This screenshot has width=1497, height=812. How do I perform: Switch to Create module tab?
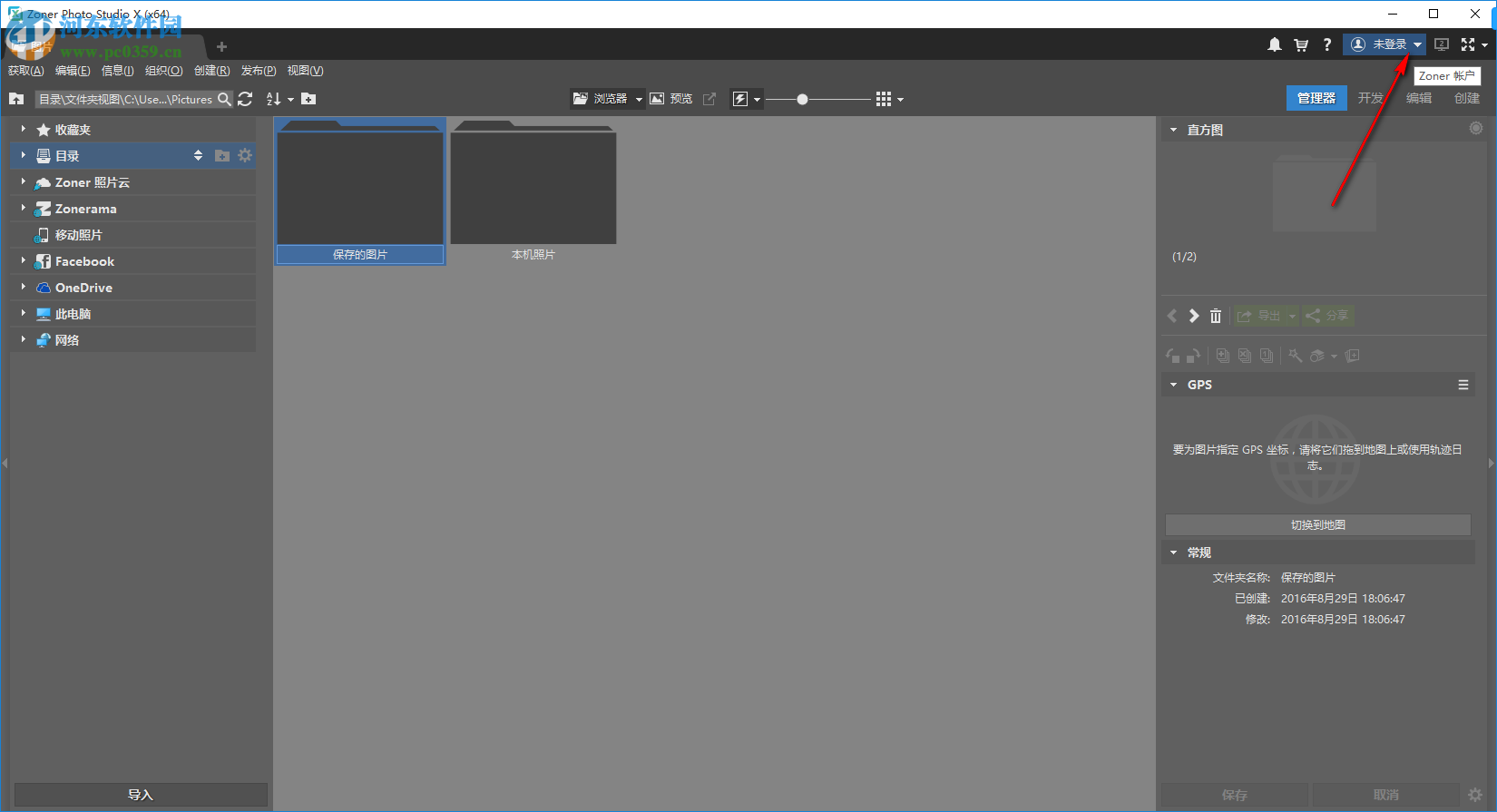(1467, 98)
